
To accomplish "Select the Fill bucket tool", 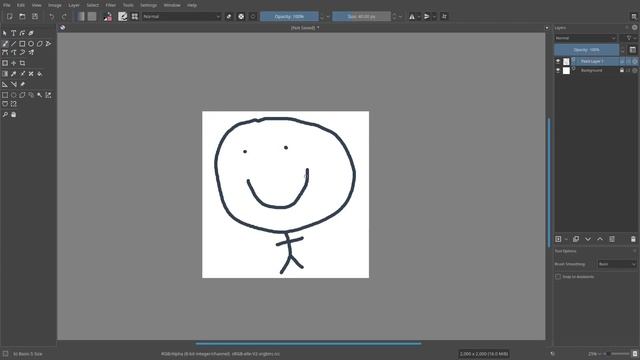I will pyautogui.click(x=40, y=74).
